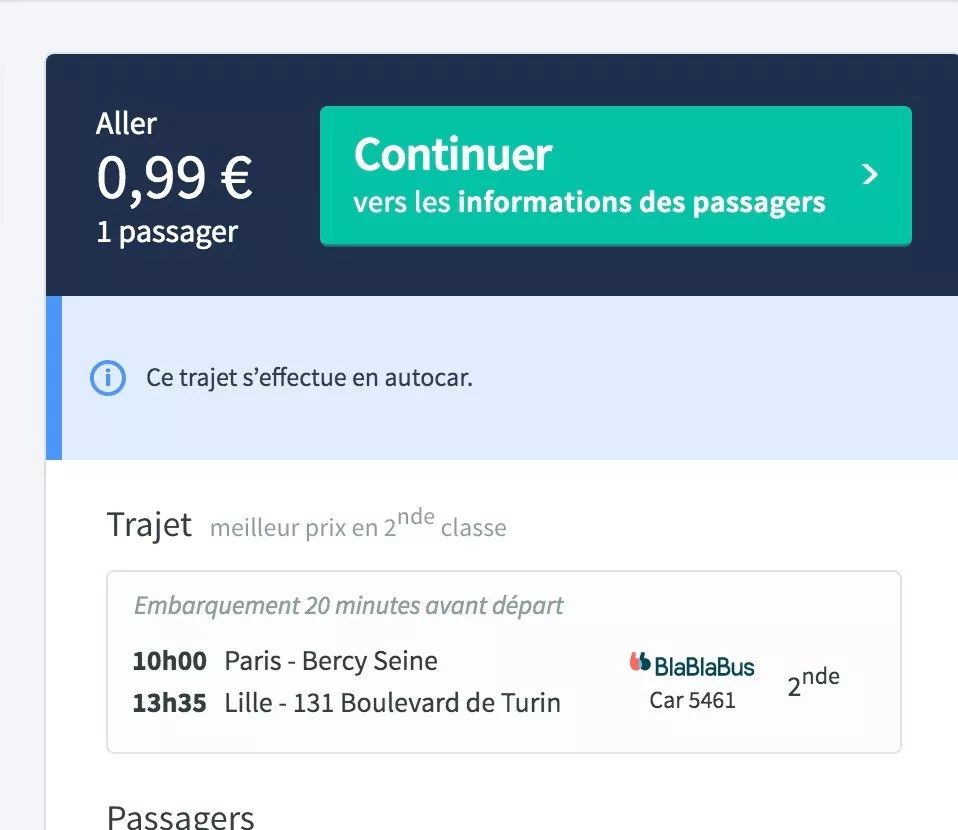This screenshot has height=830, width=958.
Task: Click Paris - Bercy Seine departure stop
Action: coord(331,661)
